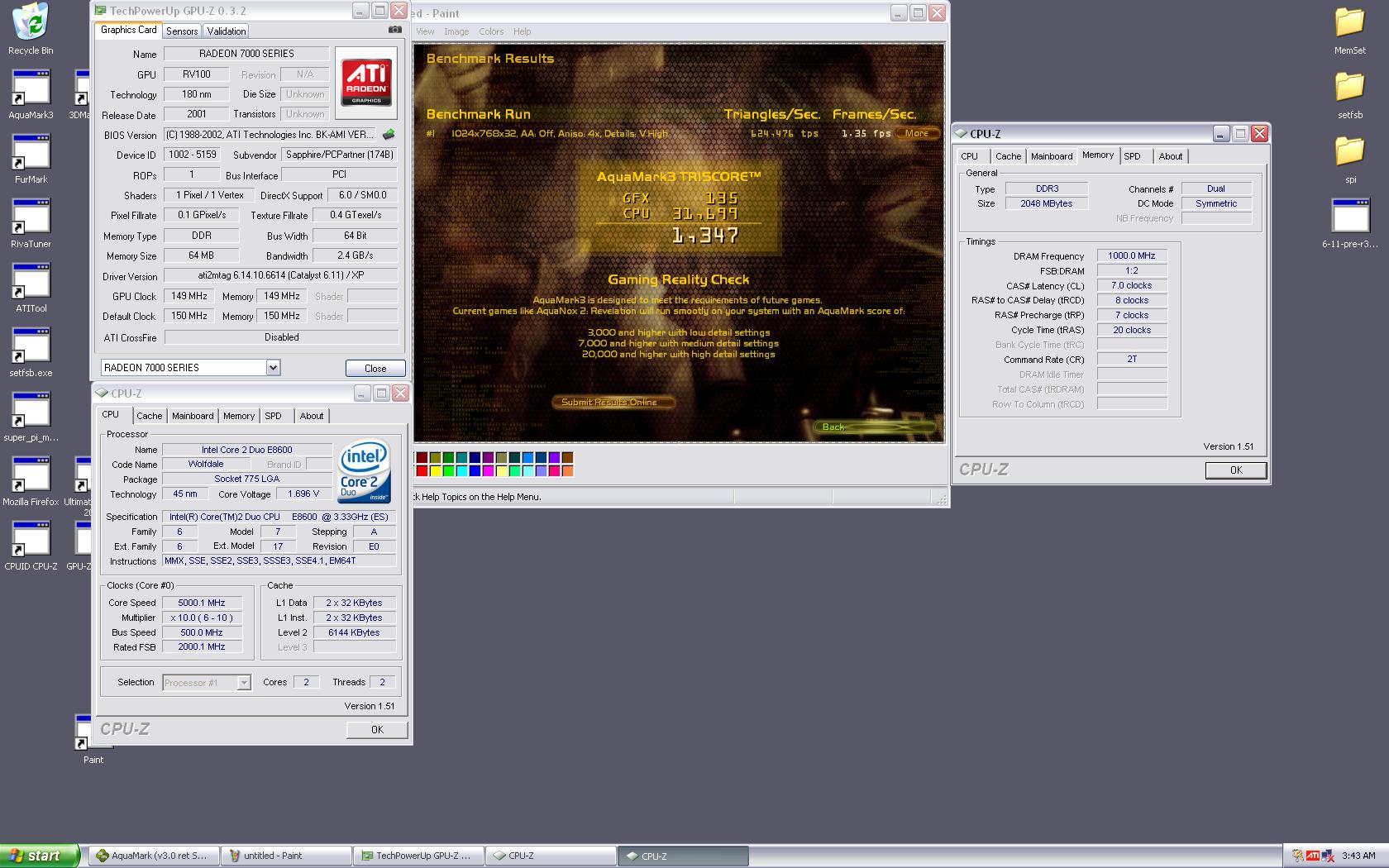Open the MemSet folder on the desktop
1389x868 pixels.
[1349, 30]
